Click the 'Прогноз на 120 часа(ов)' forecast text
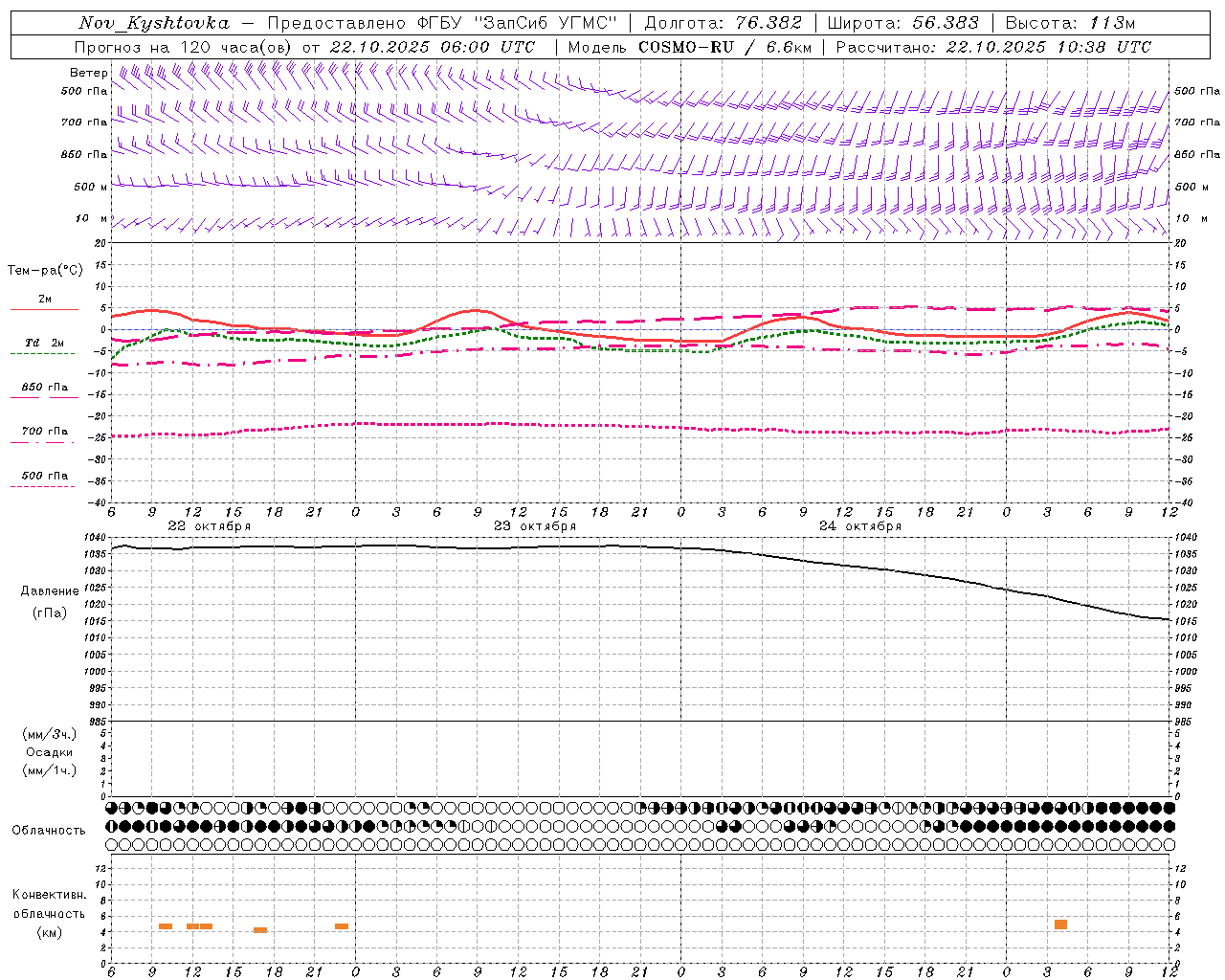This screenshot has height=980, width=1225. tap(185, 47)
